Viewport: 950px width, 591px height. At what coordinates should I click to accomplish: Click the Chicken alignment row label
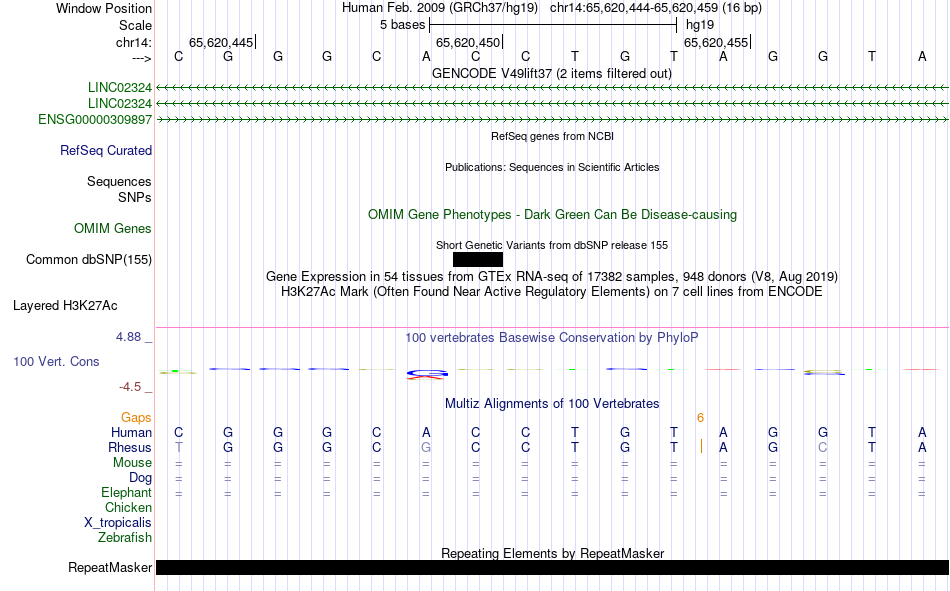pyautogui.click(x=128, y=507)
